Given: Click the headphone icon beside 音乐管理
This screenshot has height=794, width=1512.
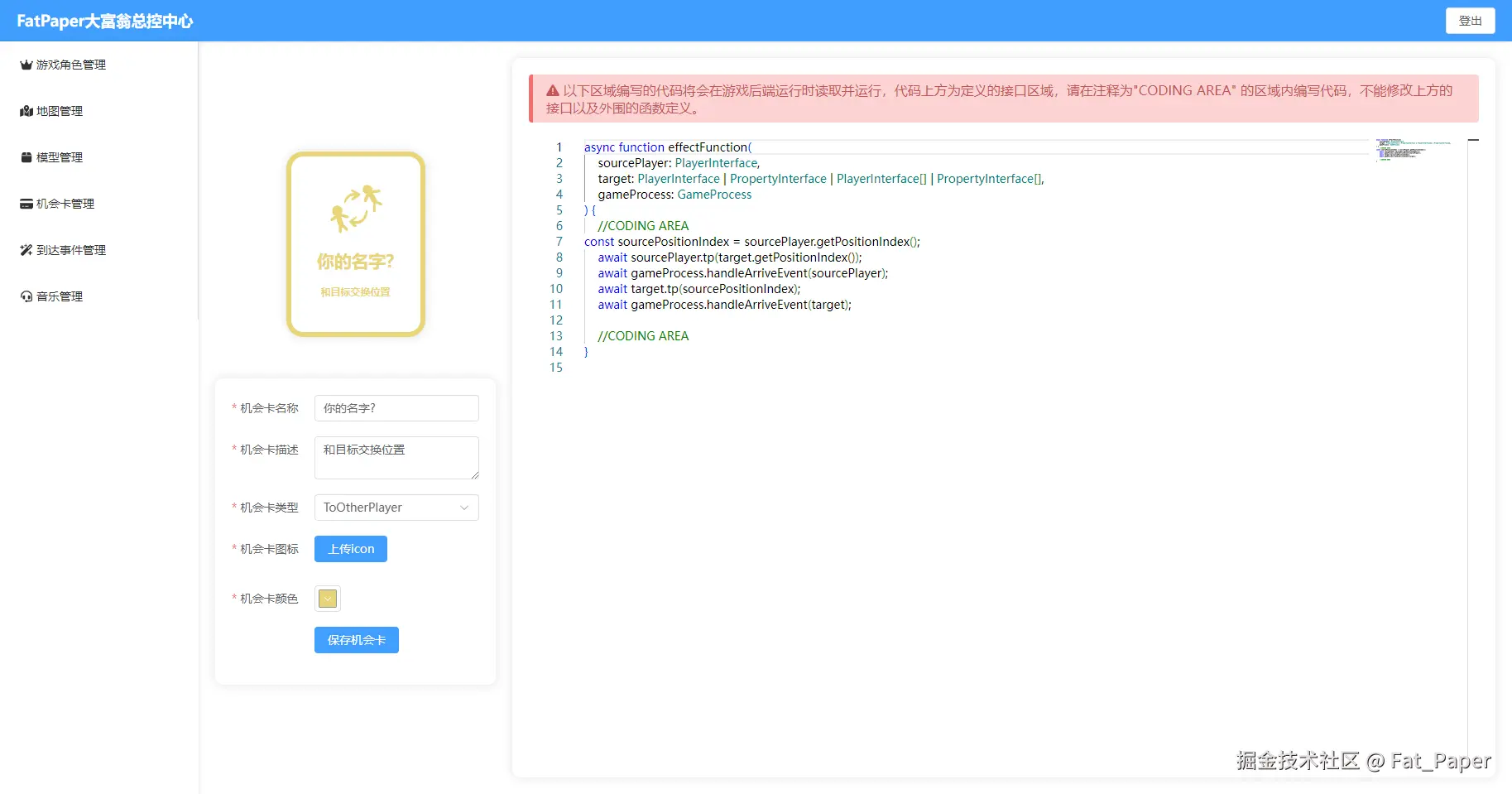Looking at the screenshot, I should tap(26, 296).
